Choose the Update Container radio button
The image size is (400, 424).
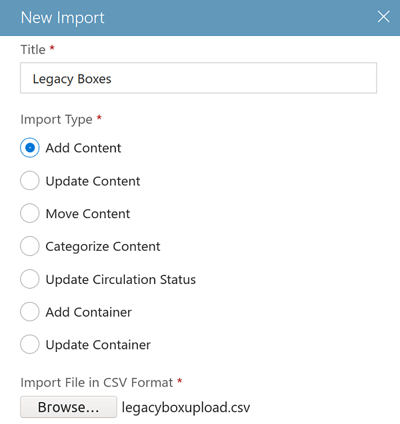tap(30, 344)
